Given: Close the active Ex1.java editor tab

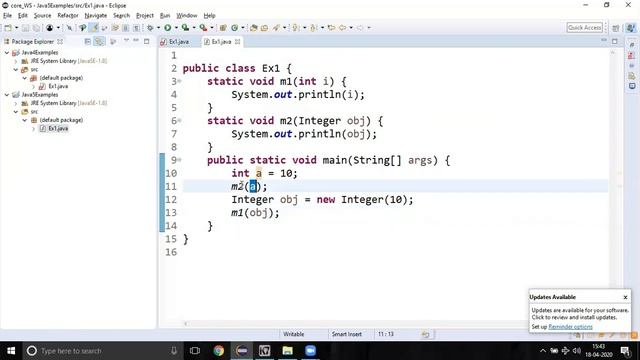Looking at the screenshot, I should (238, 42).
